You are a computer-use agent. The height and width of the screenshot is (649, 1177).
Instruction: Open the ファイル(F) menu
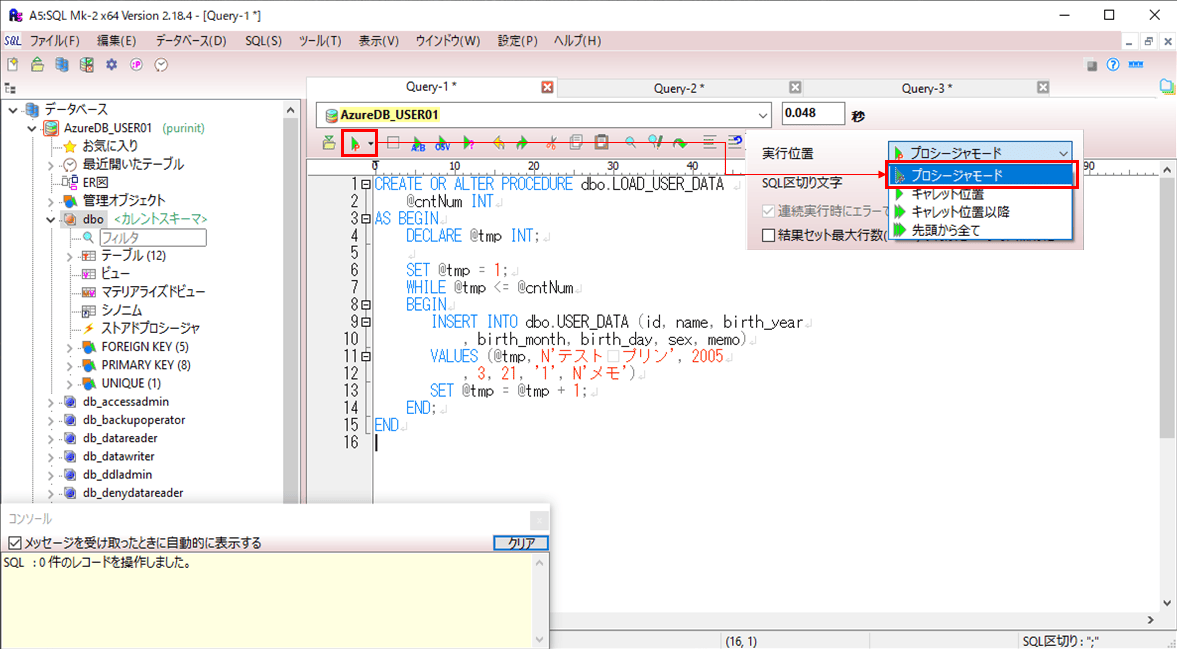(x=55, y=41)
